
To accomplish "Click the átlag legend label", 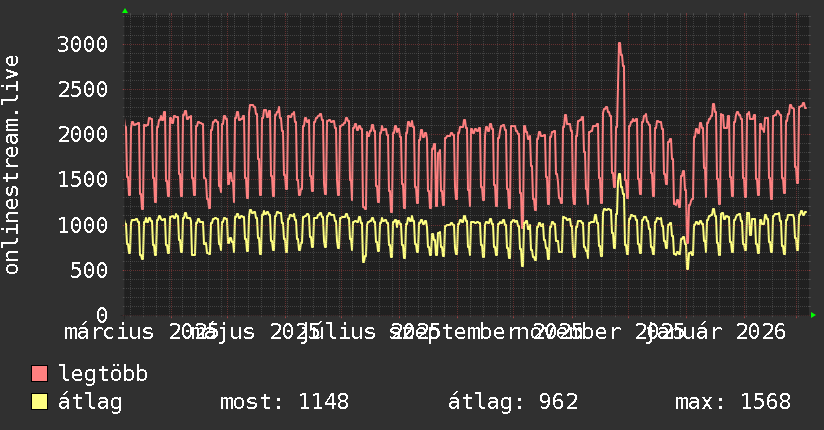I will coord(90,402).
